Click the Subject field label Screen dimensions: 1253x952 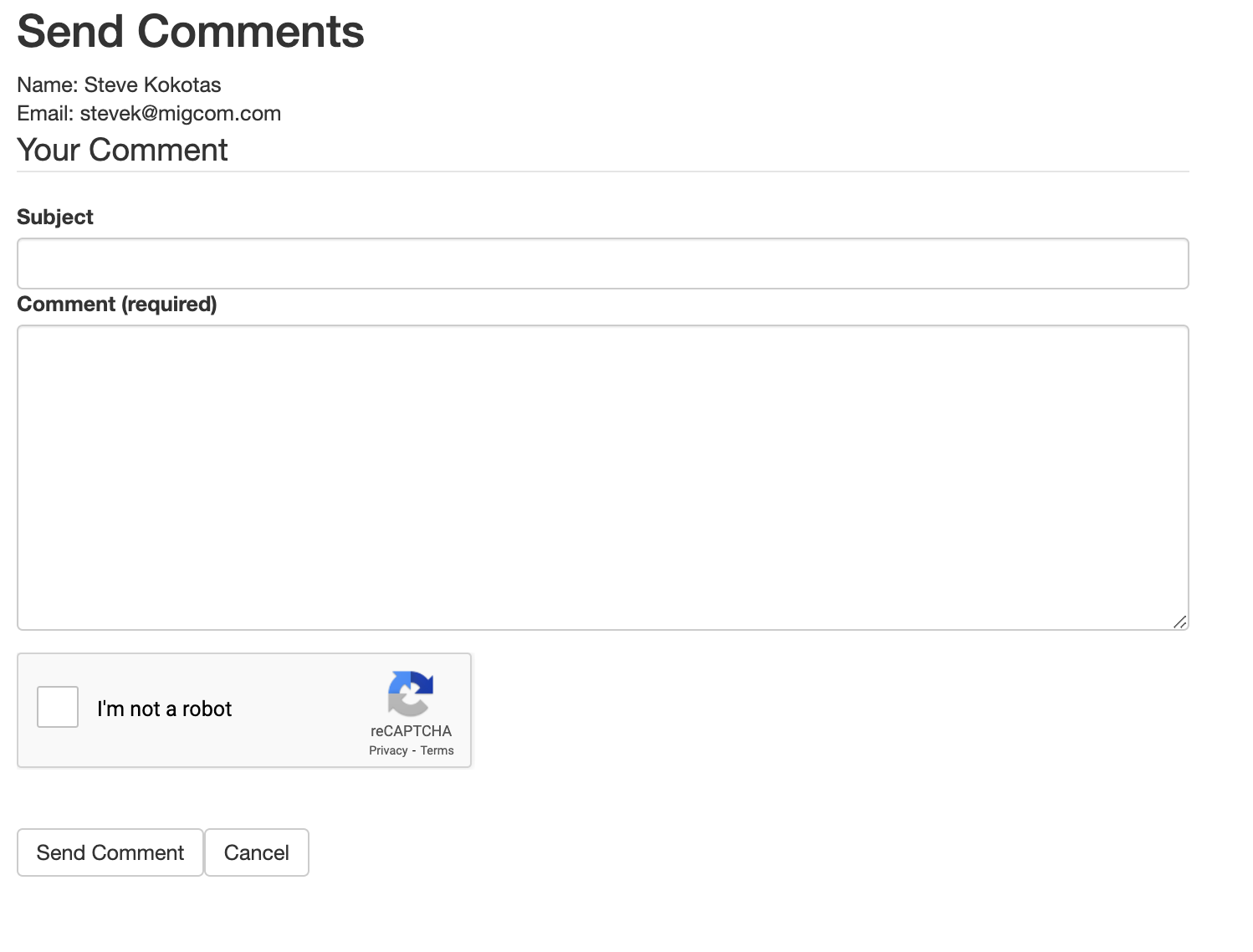click(55, 217)
